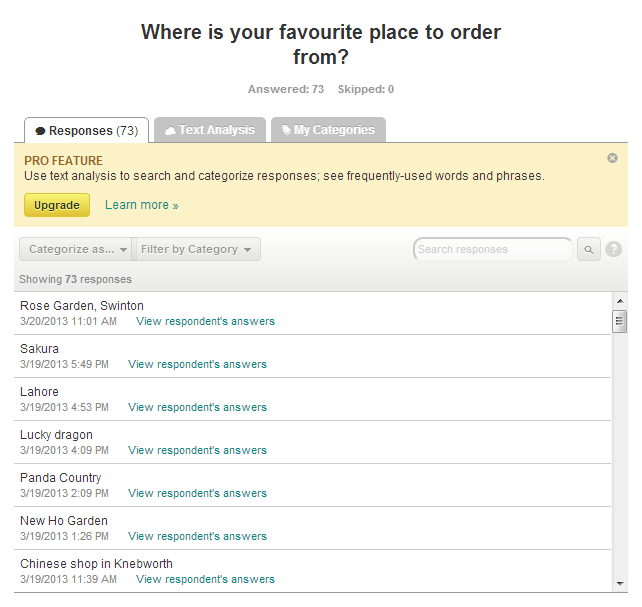Focus the Search responses field

pyautogui.click(x=493, y=249)
